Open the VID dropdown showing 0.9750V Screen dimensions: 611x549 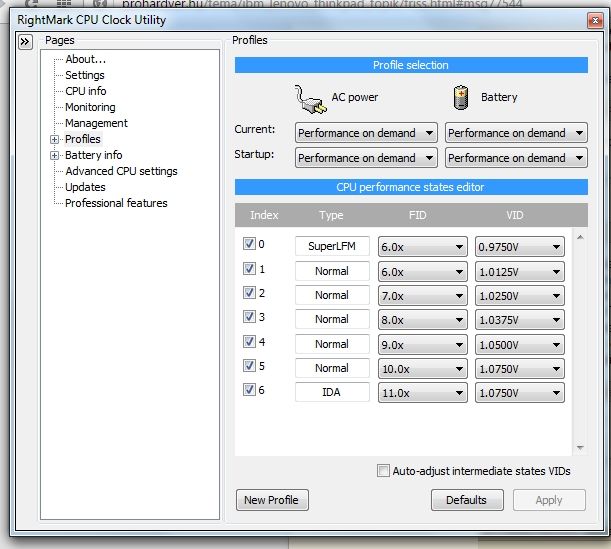(519, 247)
